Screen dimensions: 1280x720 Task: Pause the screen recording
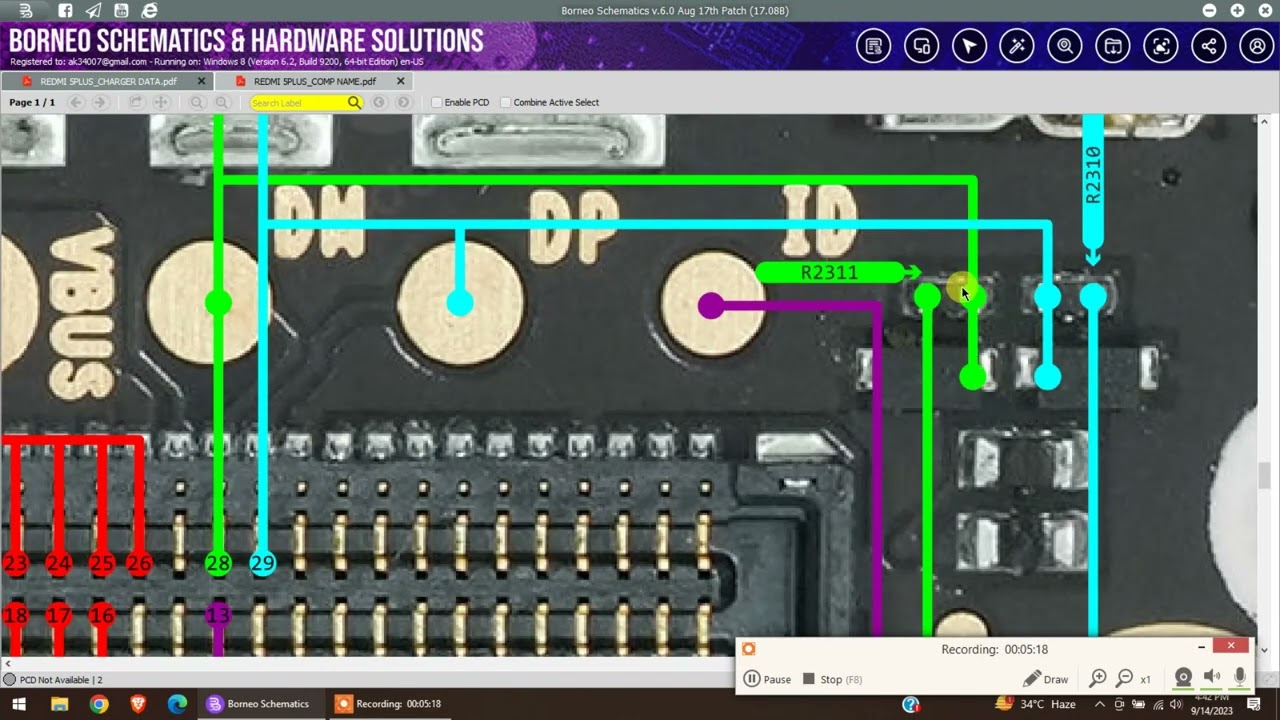[x=767, y=679]
